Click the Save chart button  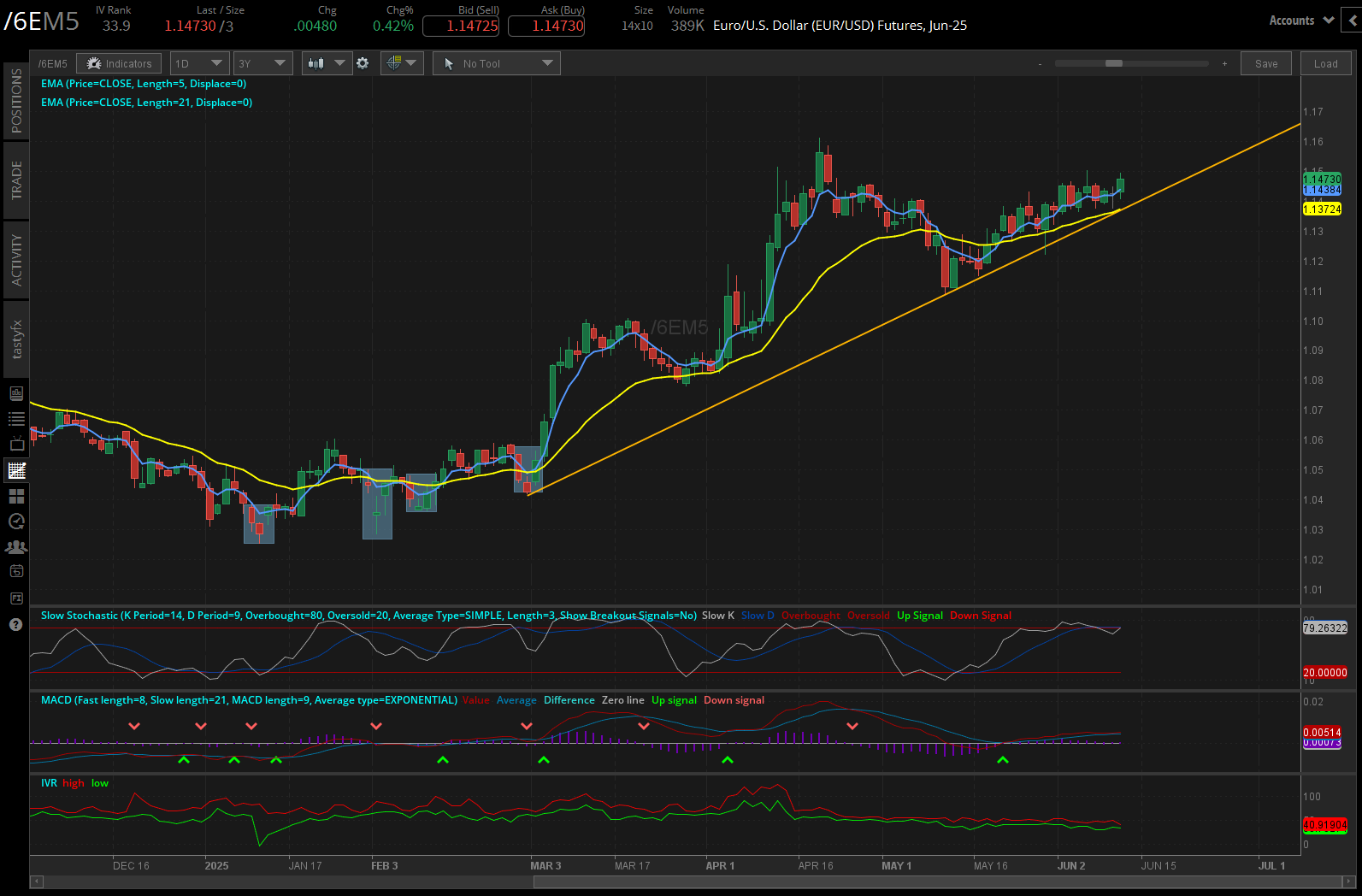click(1266, 63)
